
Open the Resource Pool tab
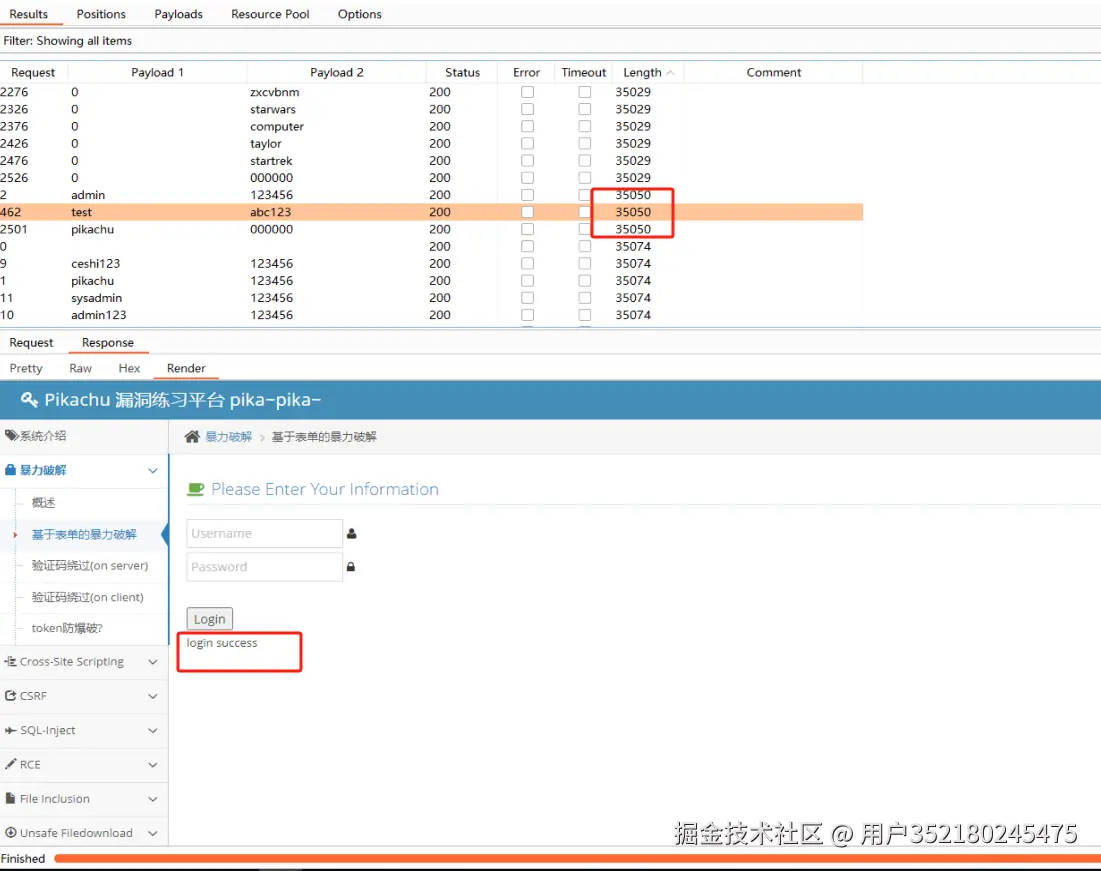[270, 14]
